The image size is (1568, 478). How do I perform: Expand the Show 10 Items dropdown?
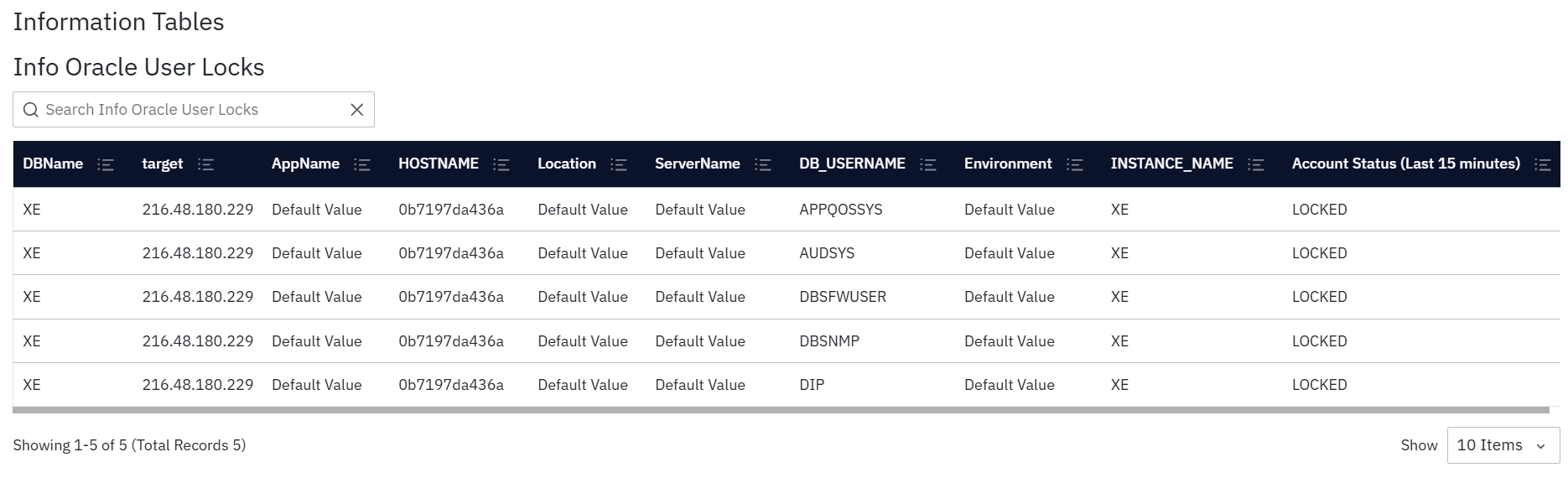pos(1503,445)
